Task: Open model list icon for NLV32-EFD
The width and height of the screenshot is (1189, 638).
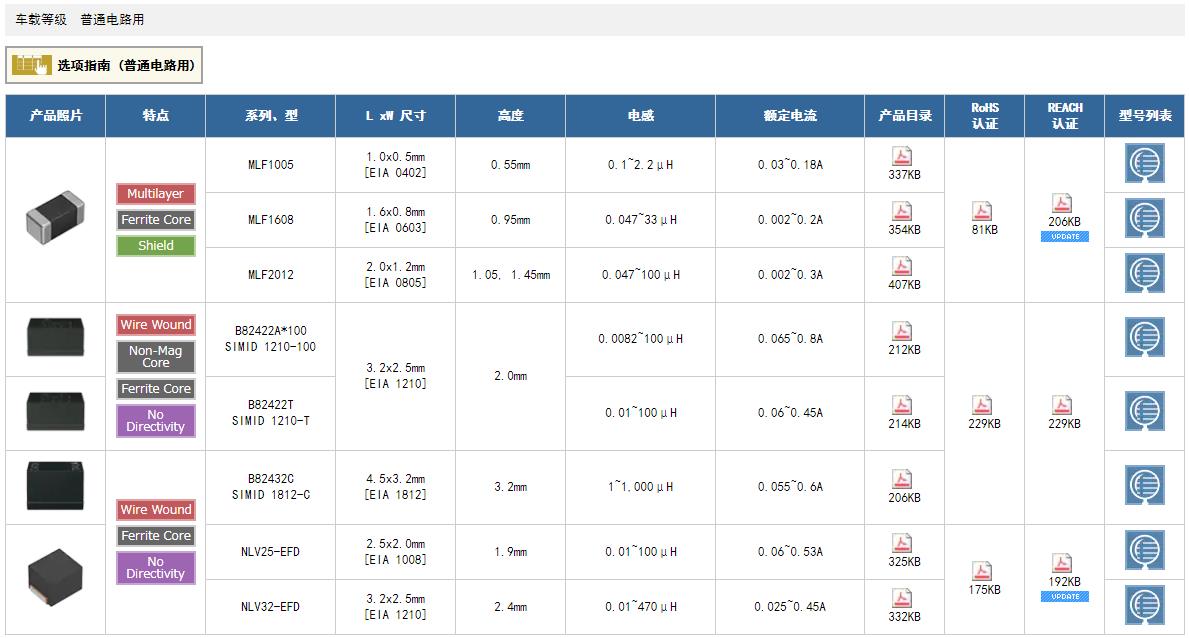Action: 1145,605
